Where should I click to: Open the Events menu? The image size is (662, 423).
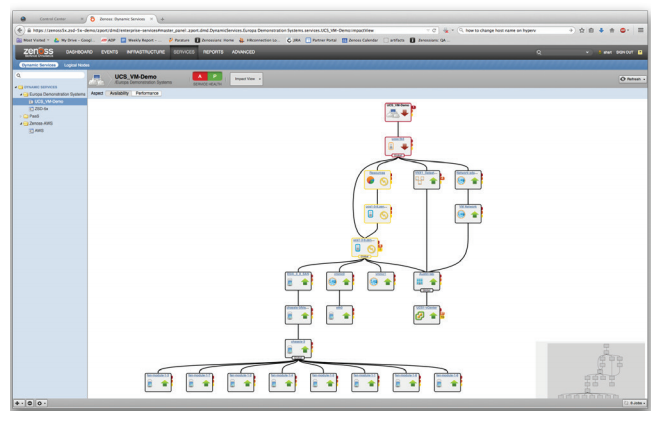click(x=109, y=51)
